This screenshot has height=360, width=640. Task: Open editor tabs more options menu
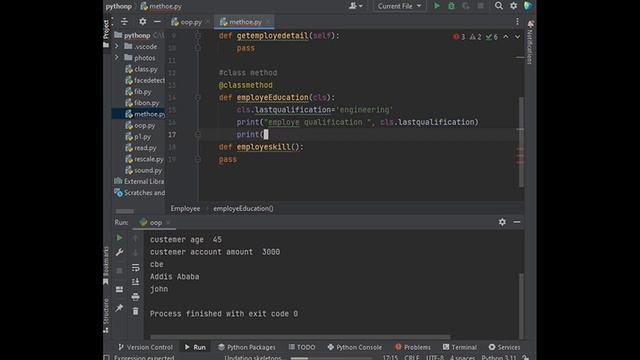click(517, 22)
